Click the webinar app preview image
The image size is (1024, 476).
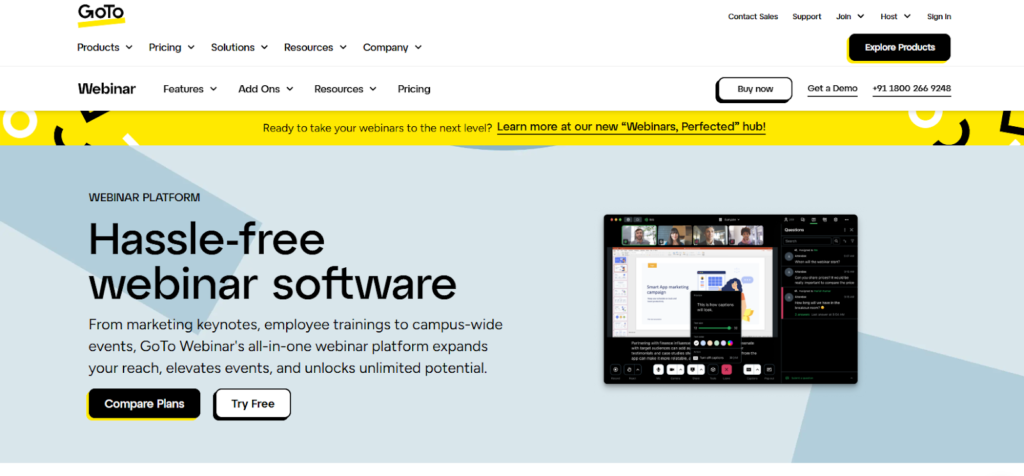click(730, 299)
